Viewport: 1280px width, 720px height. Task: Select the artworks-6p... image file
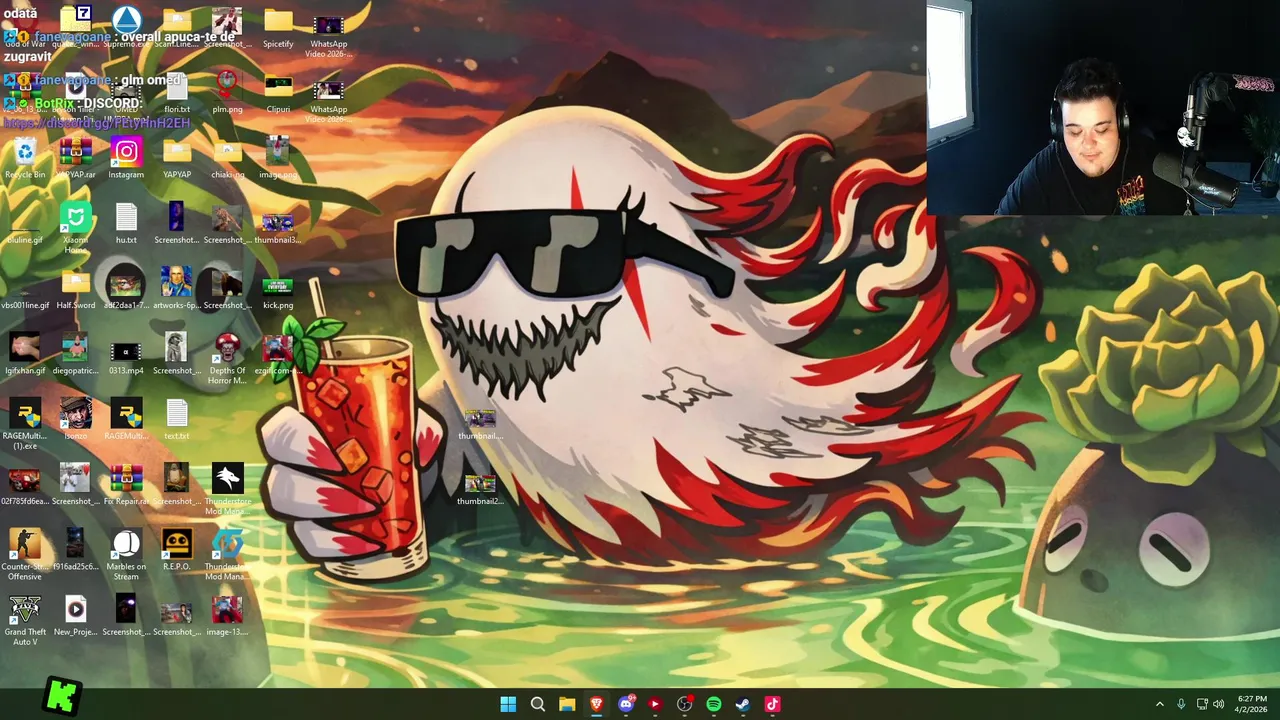(177, 289)
